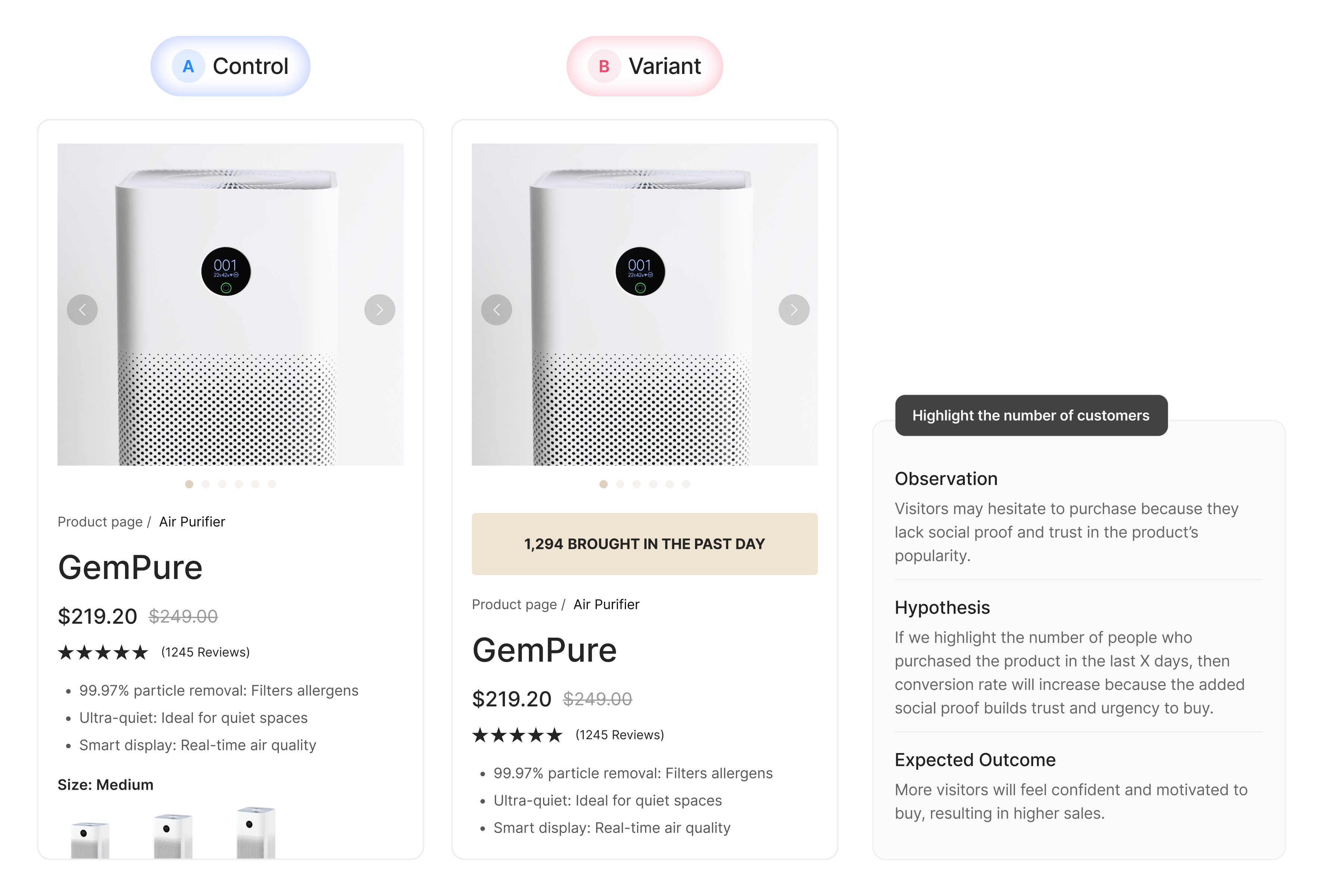Choose the third size thumbnail
1321x896 pixels.
(256, 833)
